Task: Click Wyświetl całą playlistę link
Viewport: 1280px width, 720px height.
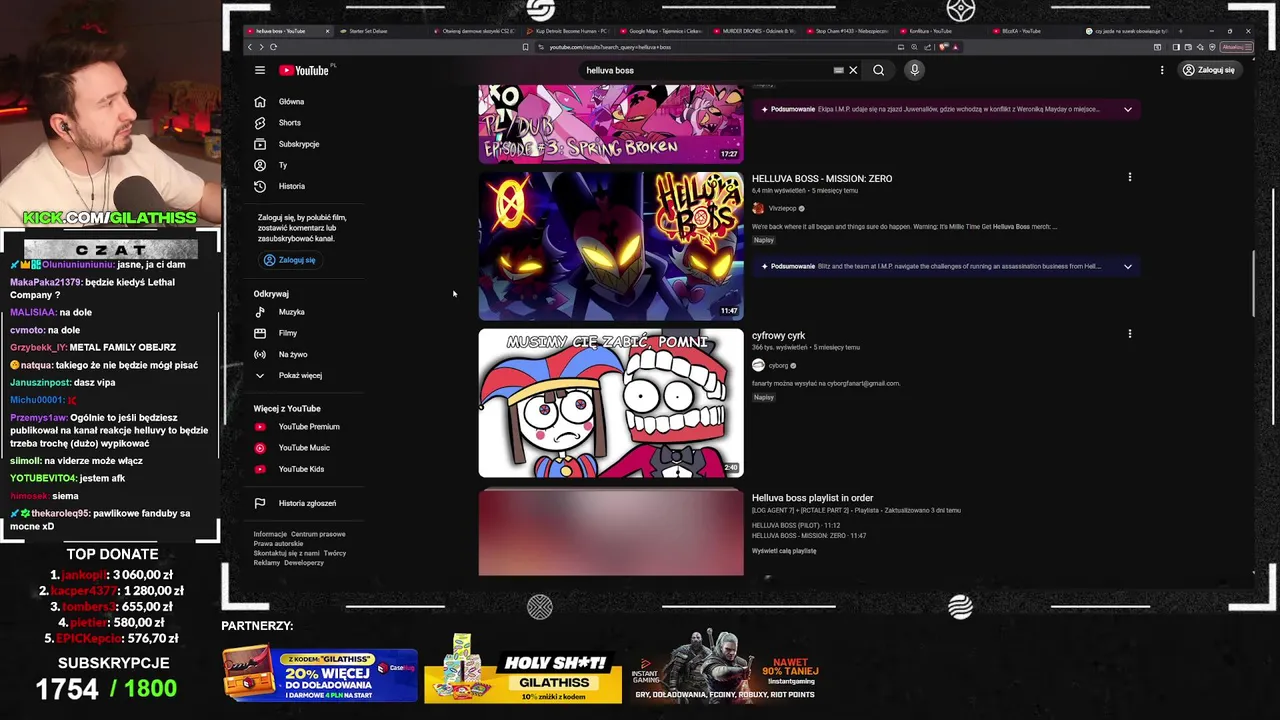Action: [784, 551]
